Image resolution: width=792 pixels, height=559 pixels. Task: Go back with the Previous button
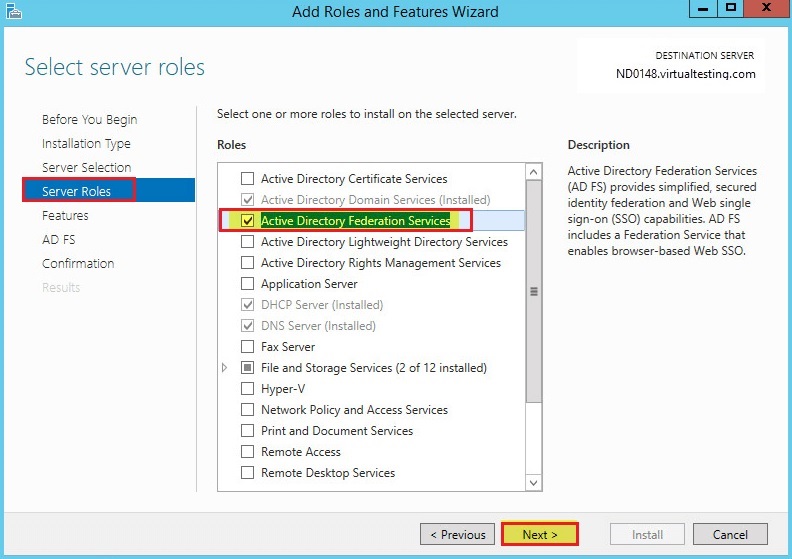457,534
